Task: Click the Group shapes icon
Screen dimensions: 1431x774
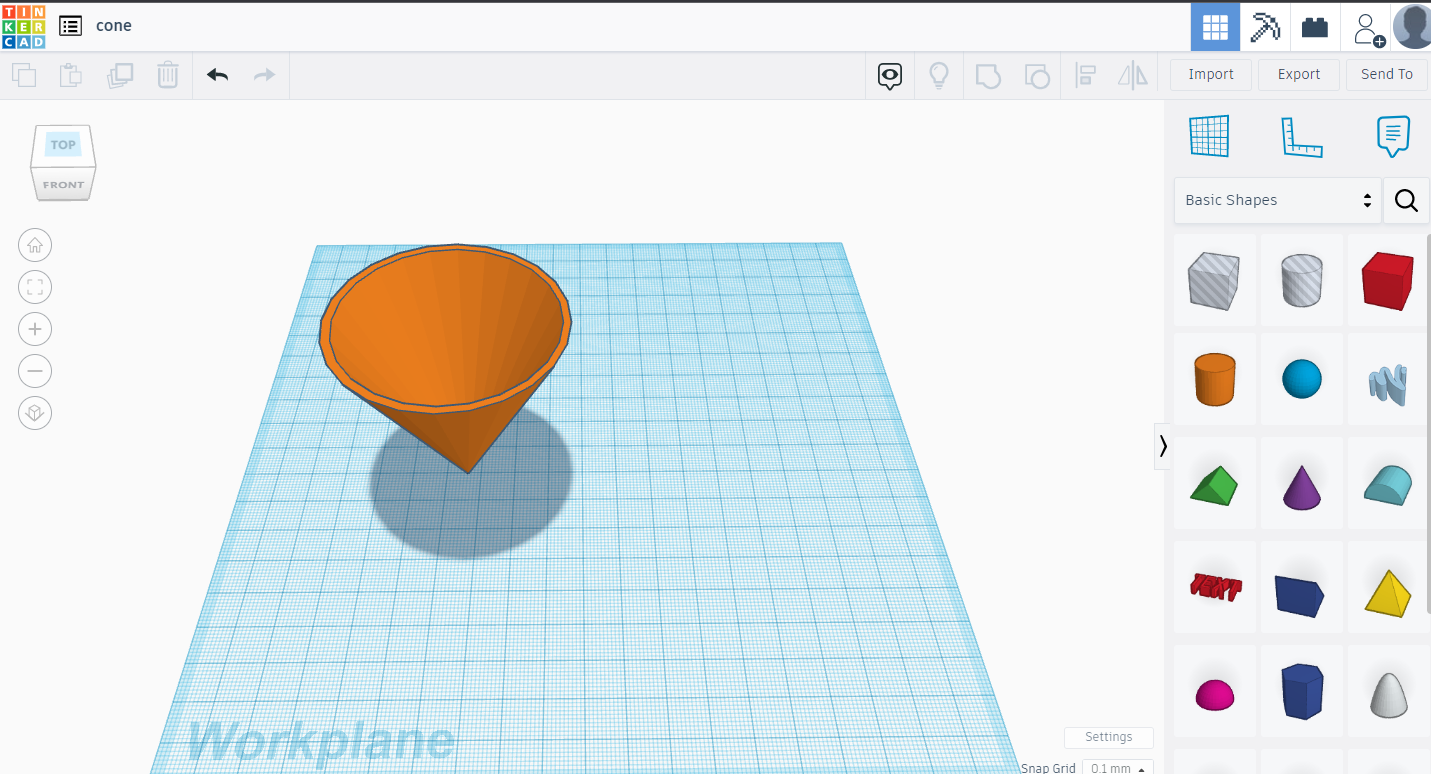Action: pos(988,76)
